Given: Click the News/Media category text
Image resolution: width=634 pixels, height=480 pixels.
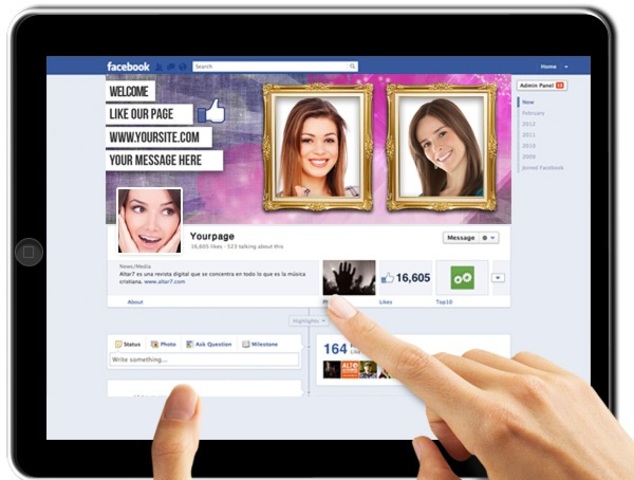Looking at the screenshot, I should coord(135,266).
